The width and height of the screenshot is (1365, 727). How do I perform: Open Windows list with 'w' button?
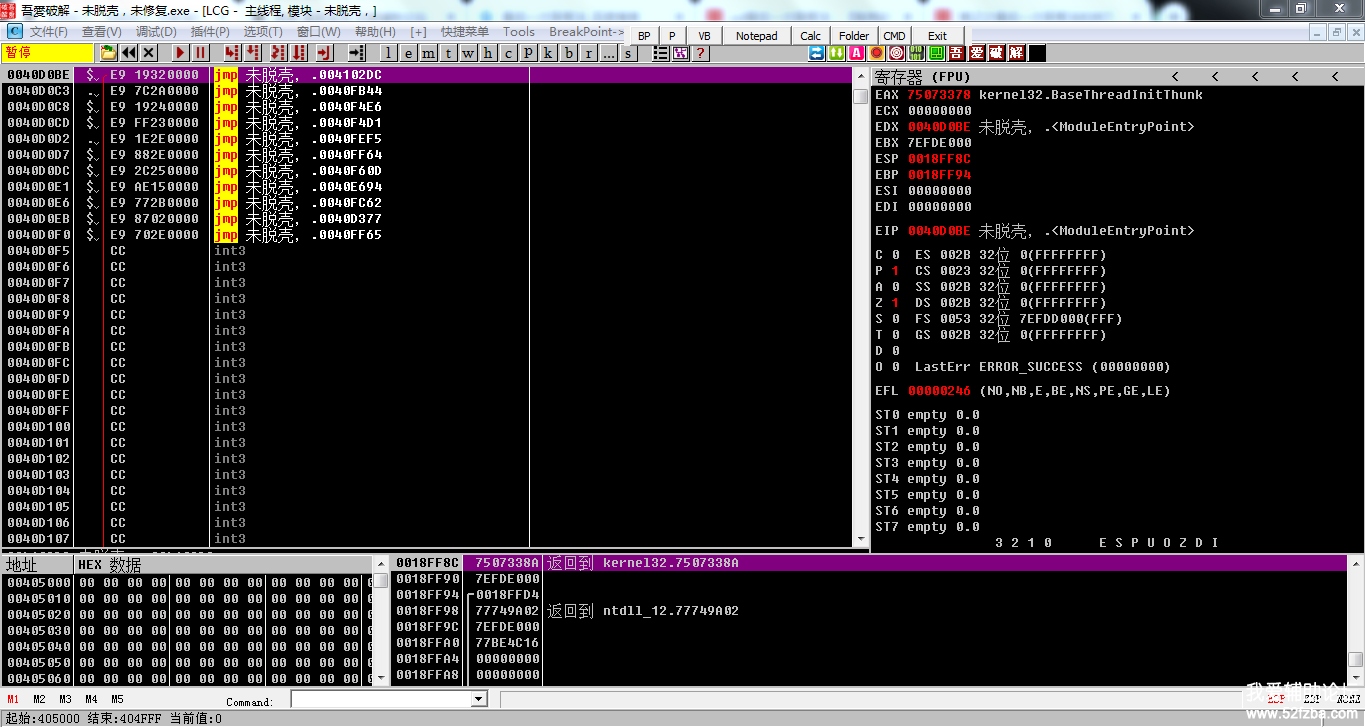coord(468,53)
